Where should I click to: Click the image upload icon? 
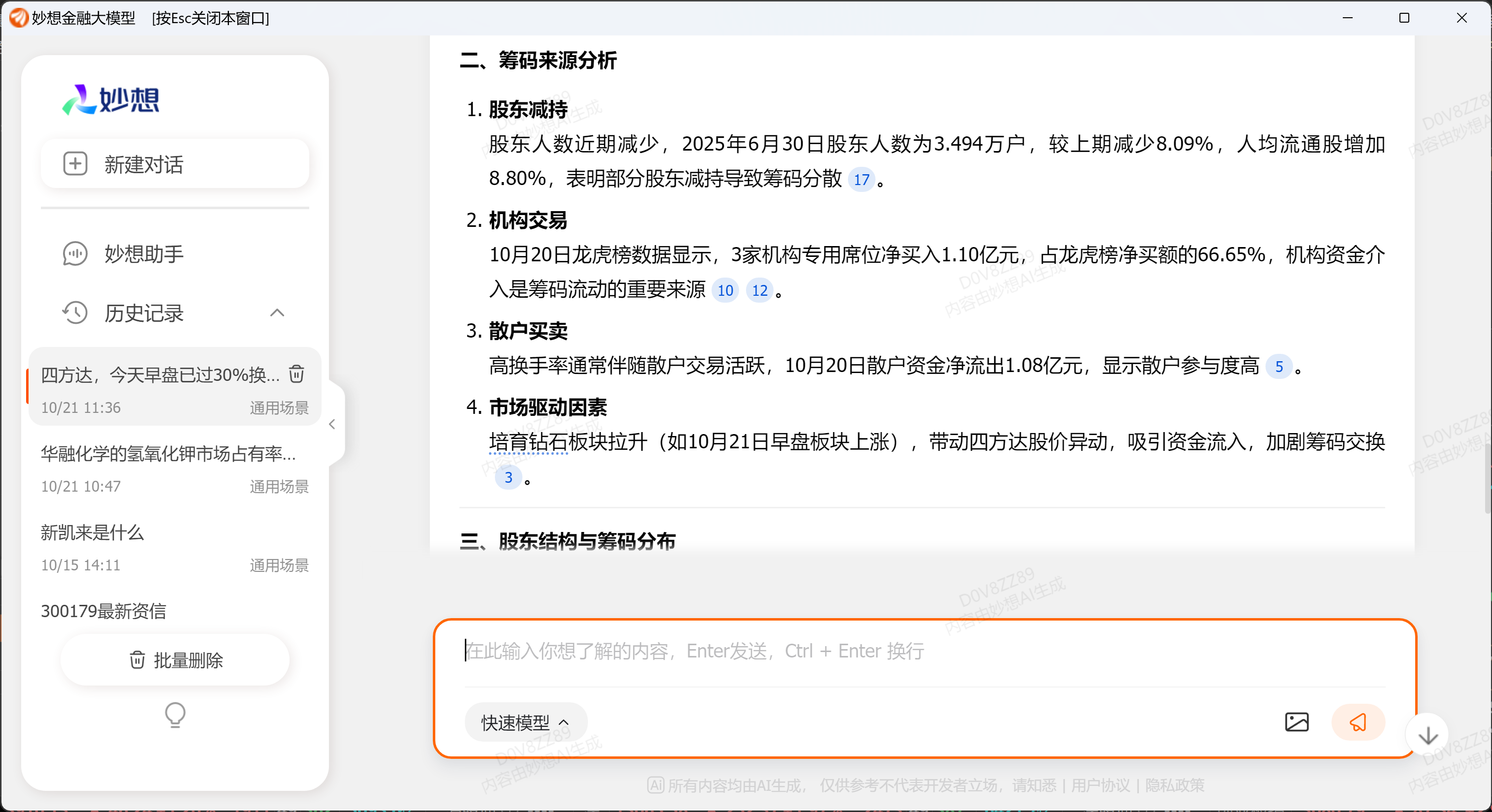[1296, 722]
